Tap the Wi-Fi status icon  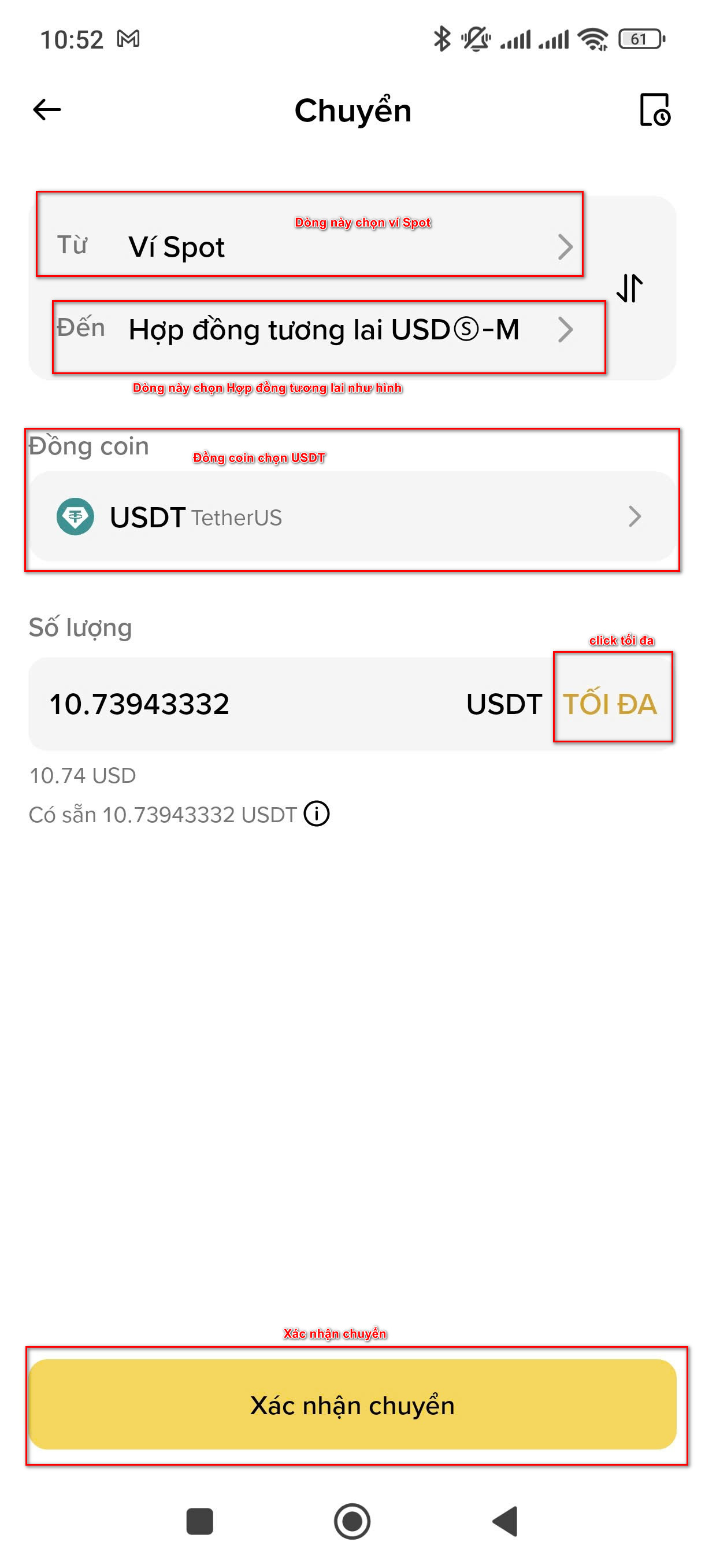pos(593,39)
